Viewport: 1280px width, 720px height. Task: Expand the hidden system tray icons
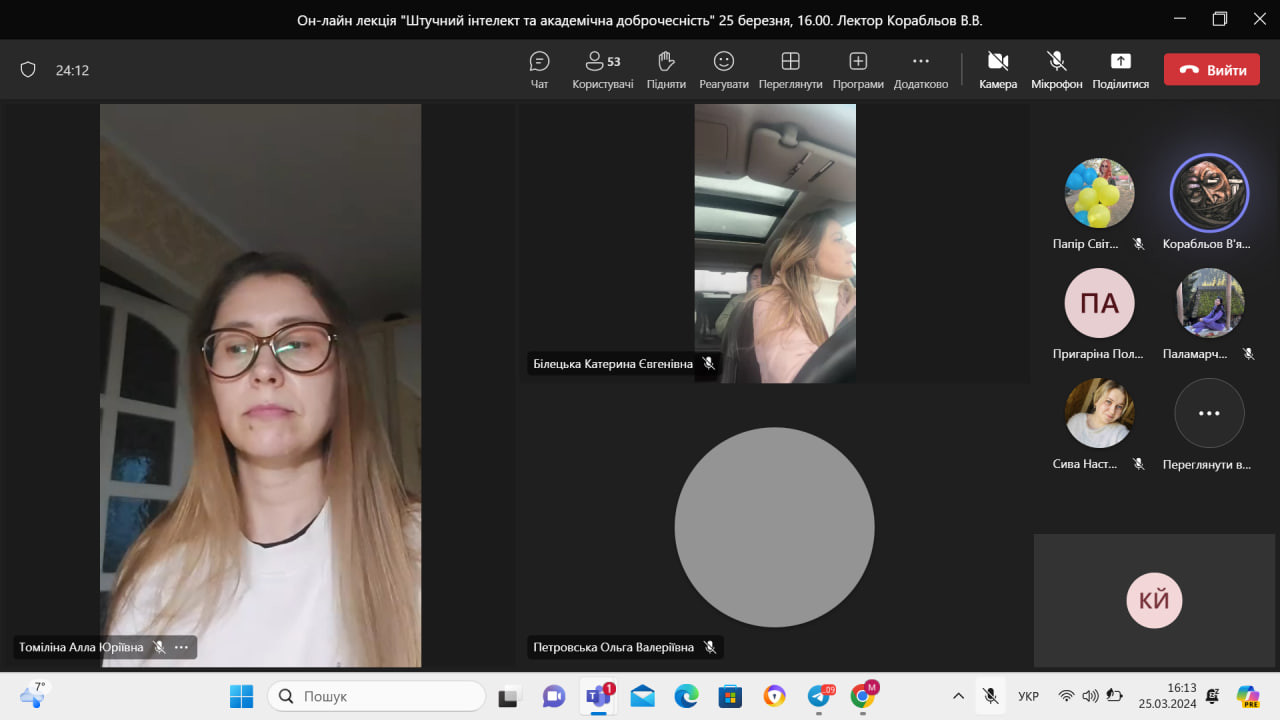pyautogui.click(x=958, y=696)
